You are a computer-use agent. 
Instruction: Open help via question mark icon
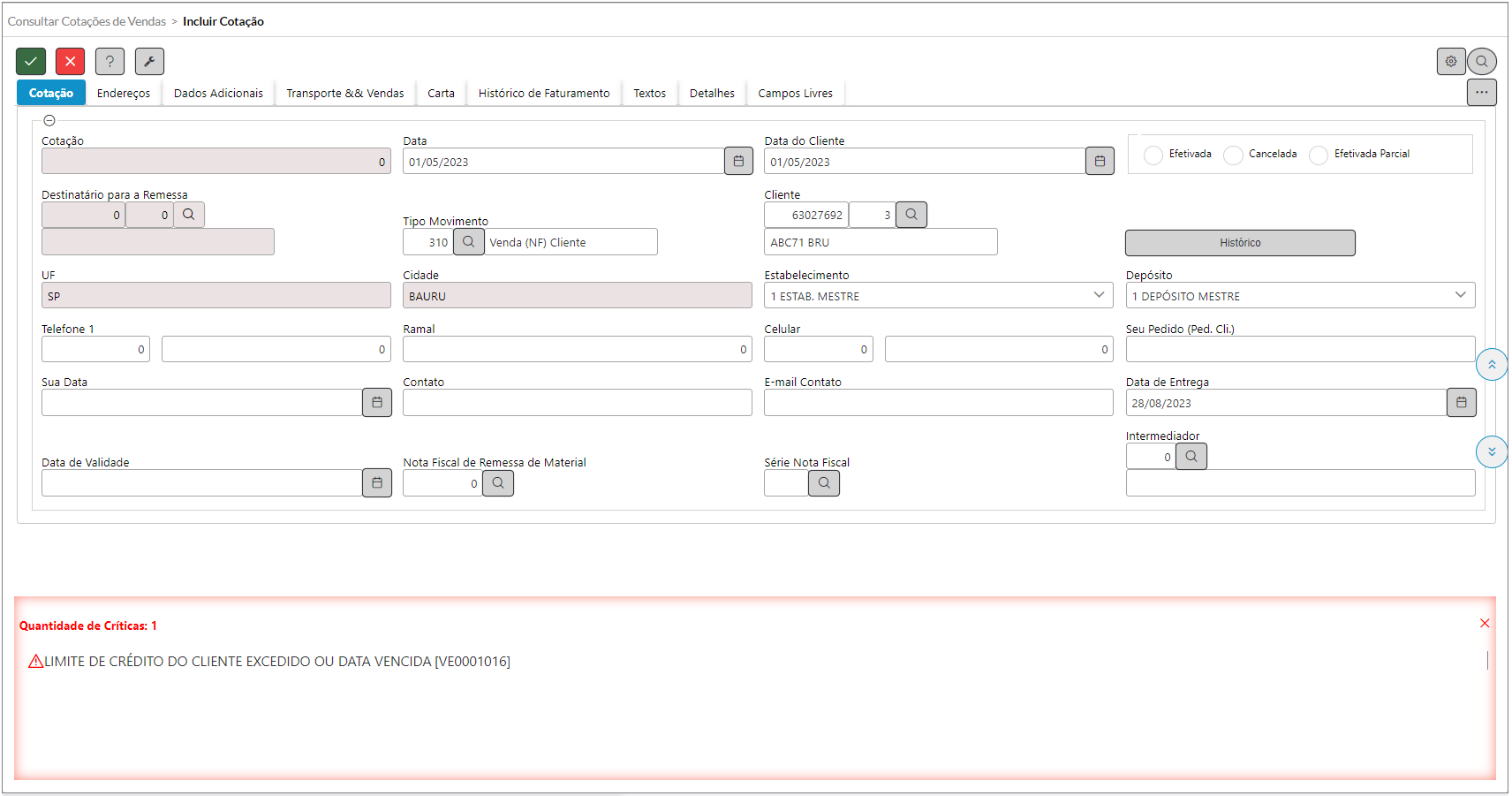coord(110,61)
